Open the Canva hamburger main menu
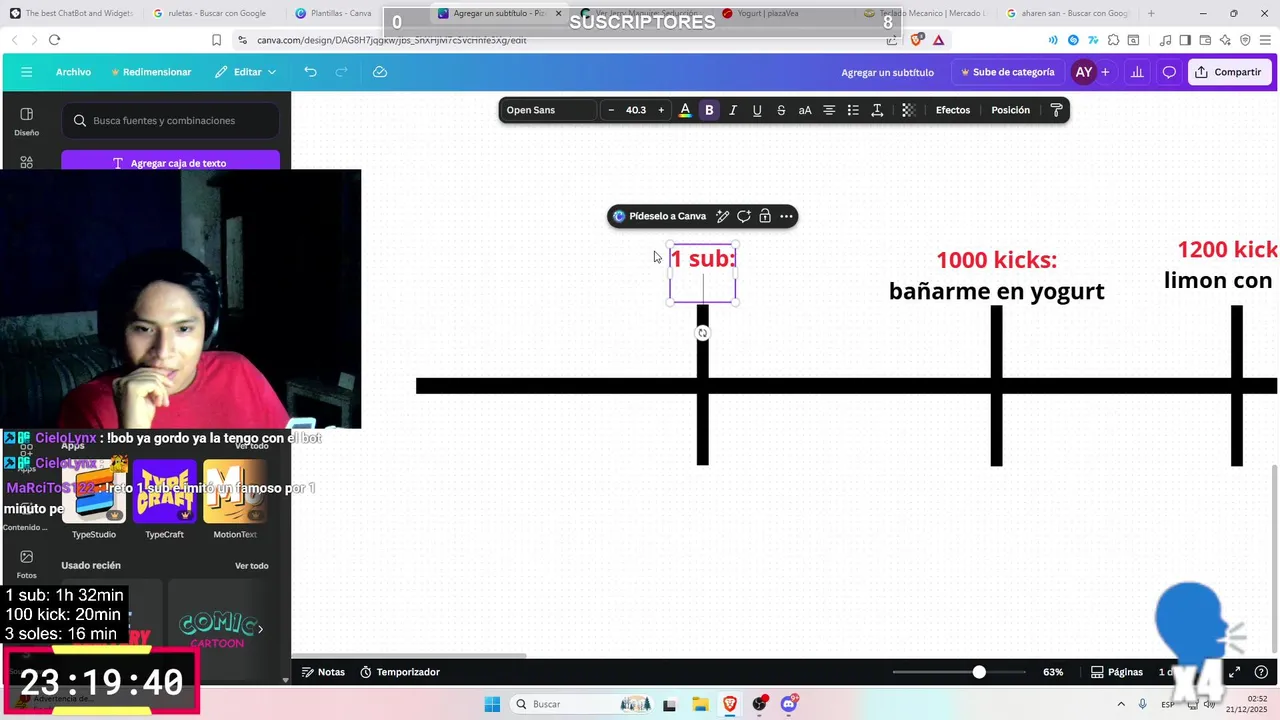The height and width of the screenshot is (720, 1280). [27, 72]
